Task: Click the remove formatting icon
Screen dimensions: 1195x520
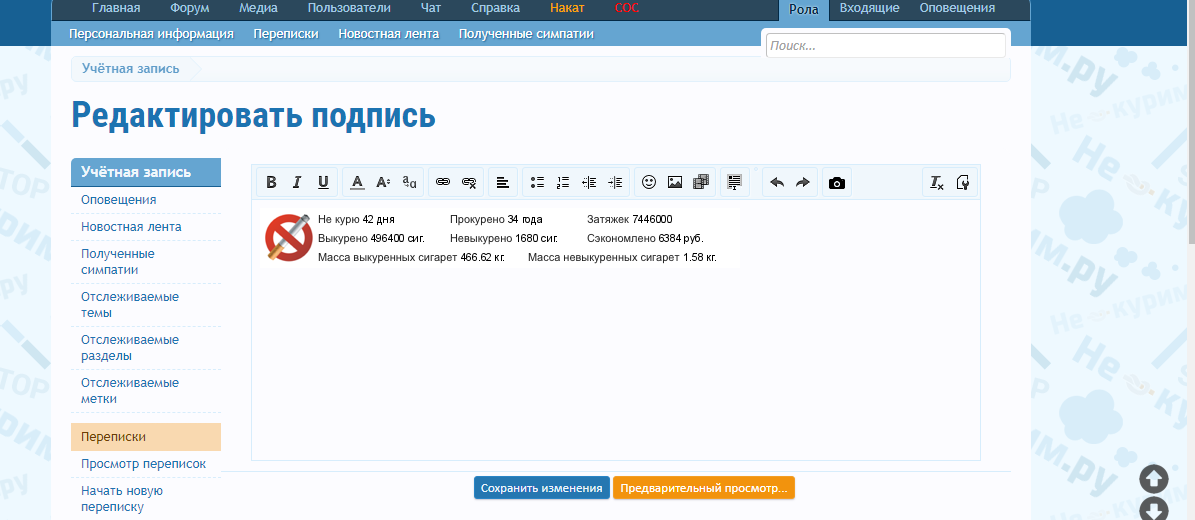Action: 937,182
